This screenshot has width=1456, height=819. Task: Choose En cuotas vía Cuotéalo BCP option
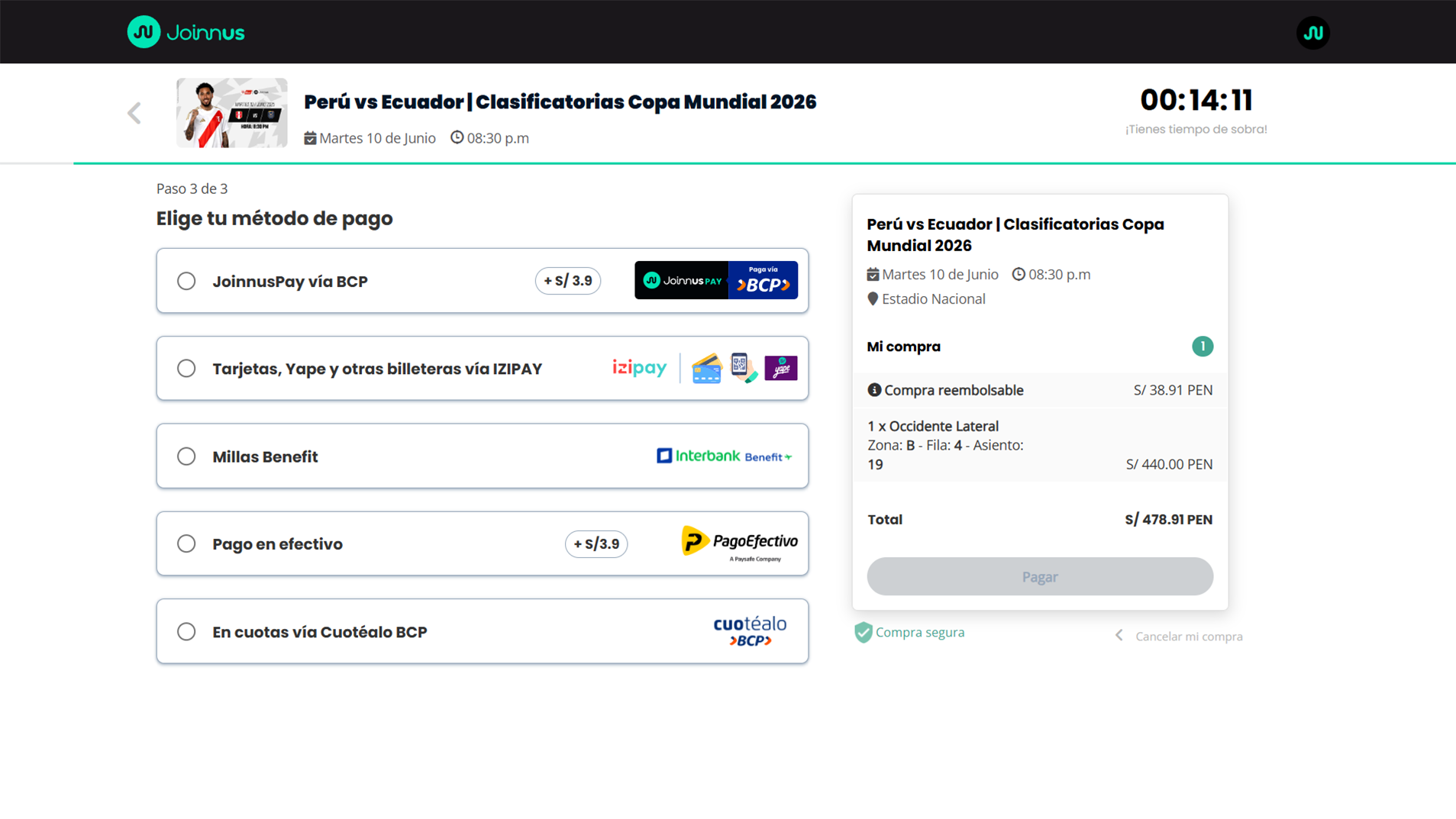(186, 632)
